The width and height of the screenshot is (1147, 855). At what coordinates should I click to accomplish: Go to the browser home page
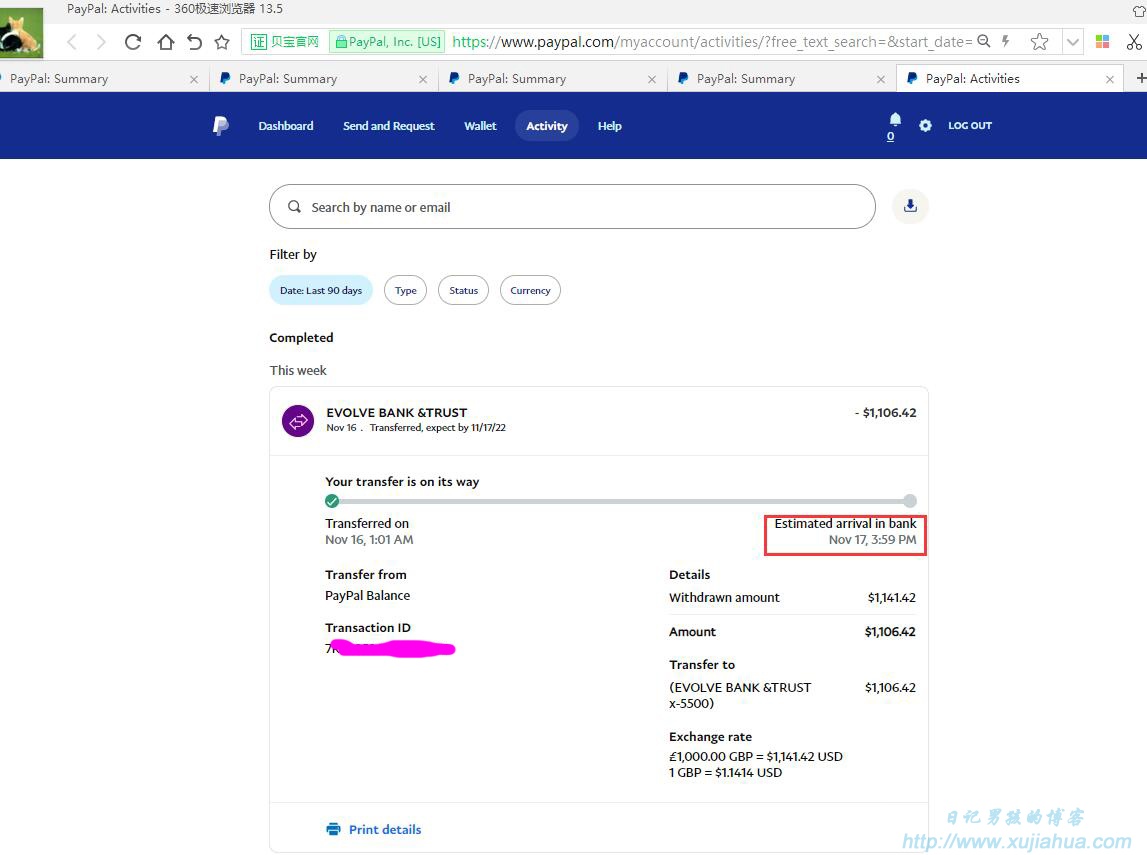tap(165, 42)
